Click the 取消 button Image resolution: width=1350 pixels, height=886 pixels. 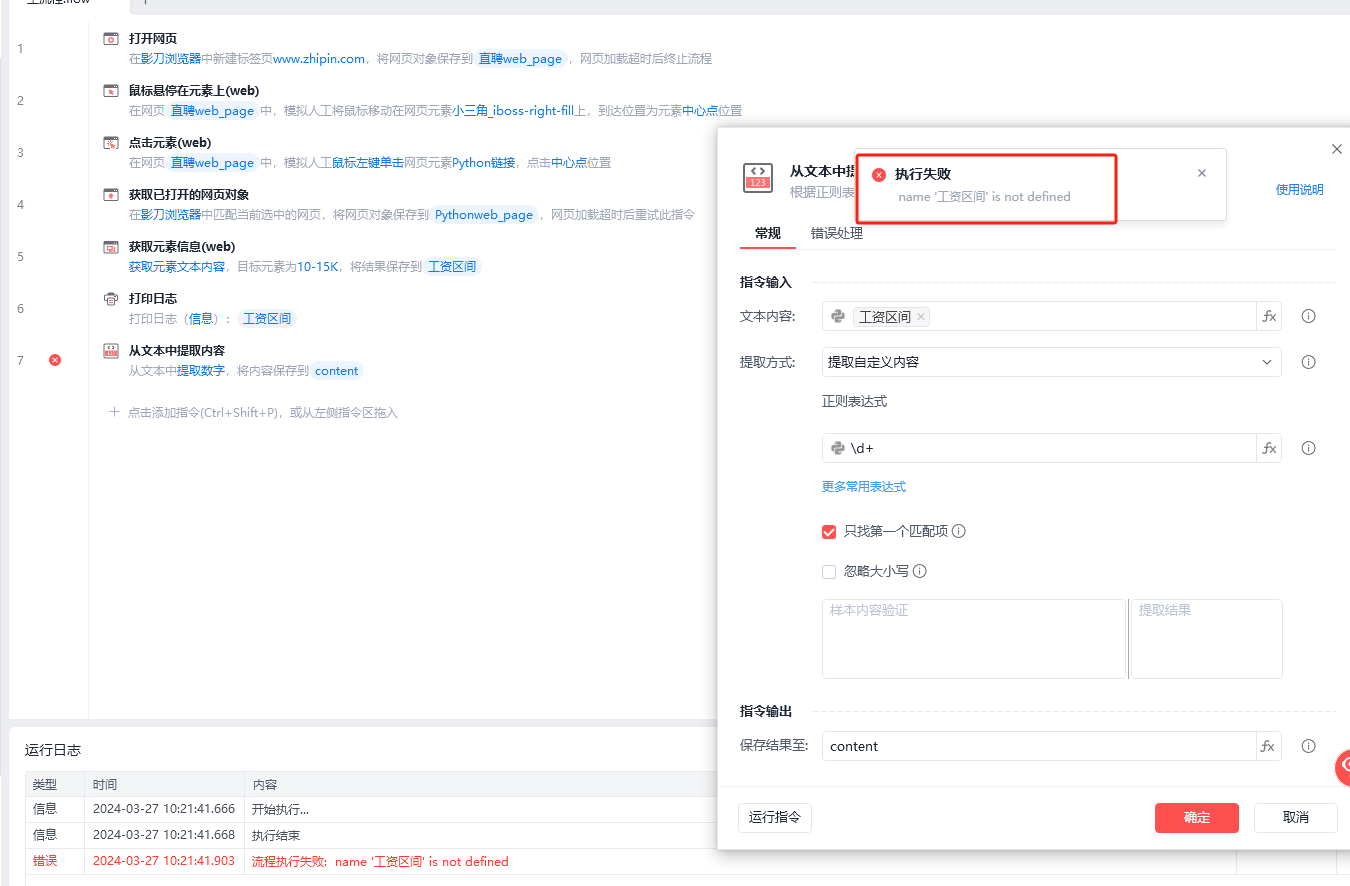pos(1296,817)
